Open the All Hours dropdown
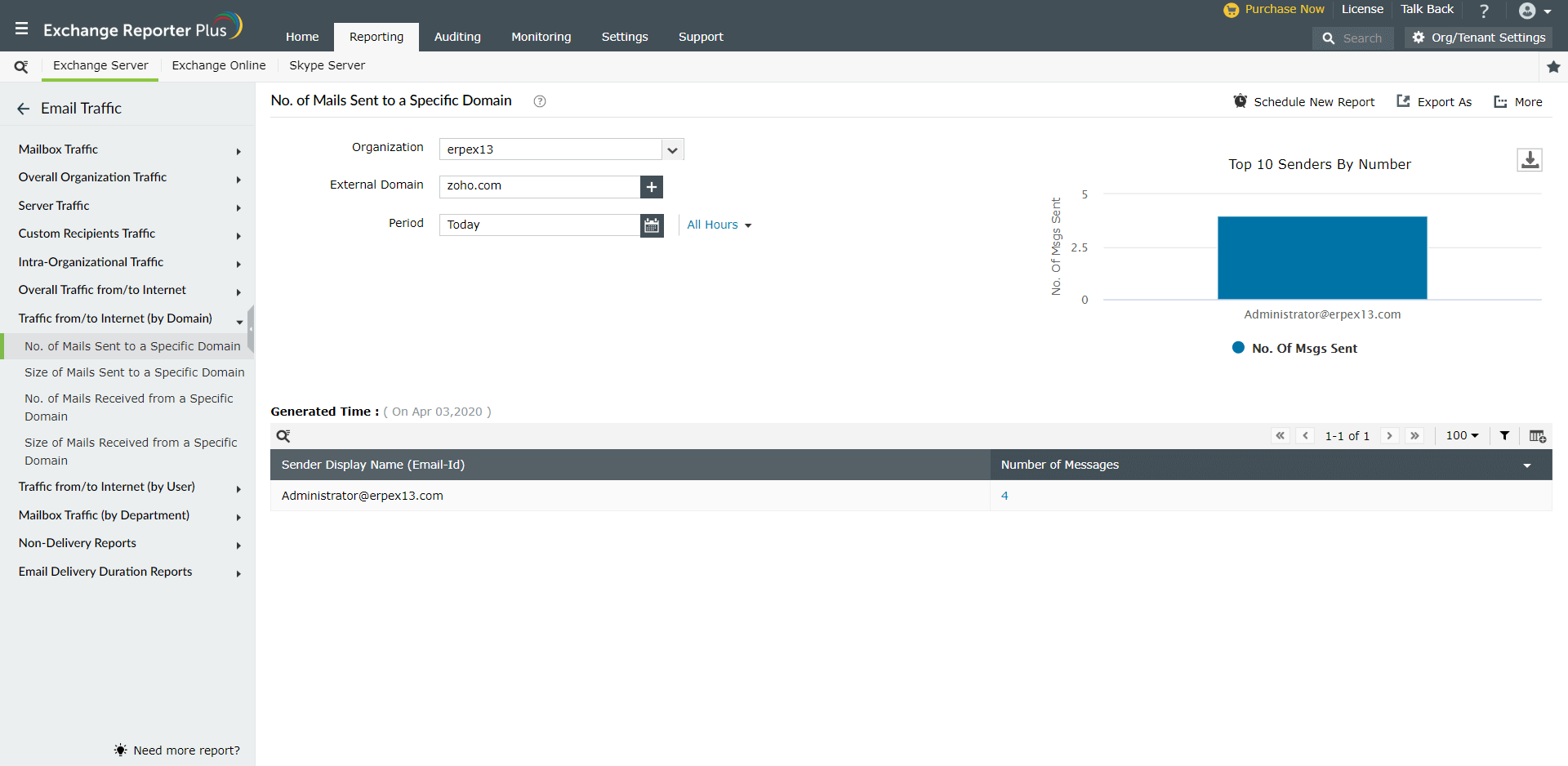This screenshot has height=766, width=1568. [719, 225]
